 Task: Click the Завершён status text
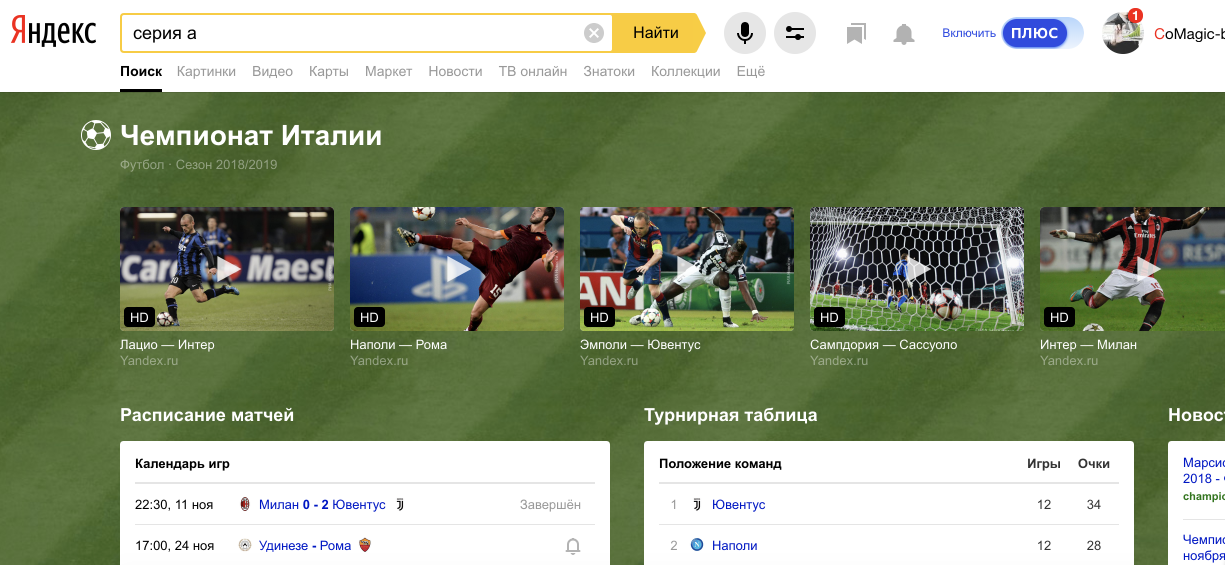pyautogui.click(x=550, y=504)
